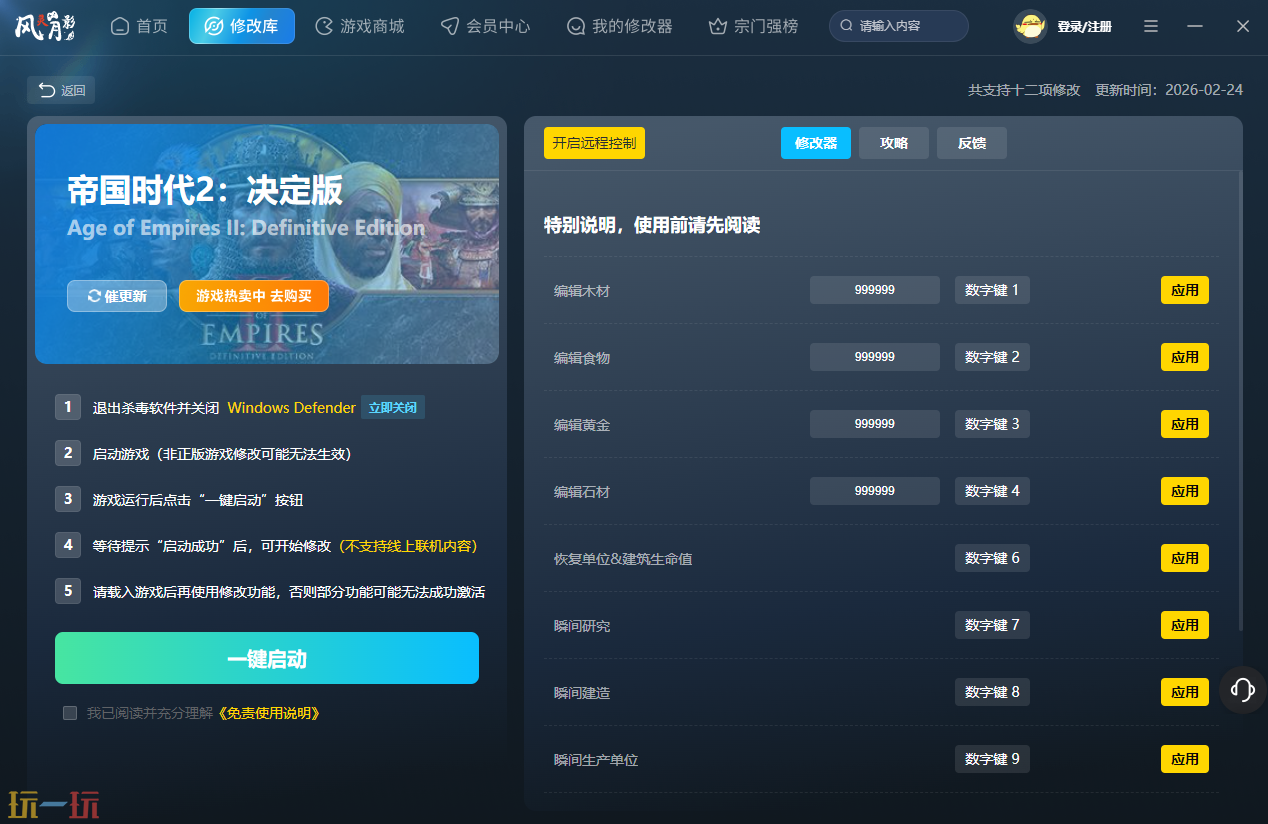This screenshot has width=1268, height=824.
Task: Click the 帝国时代2：决定版 title
Action: tap(205, 190)
